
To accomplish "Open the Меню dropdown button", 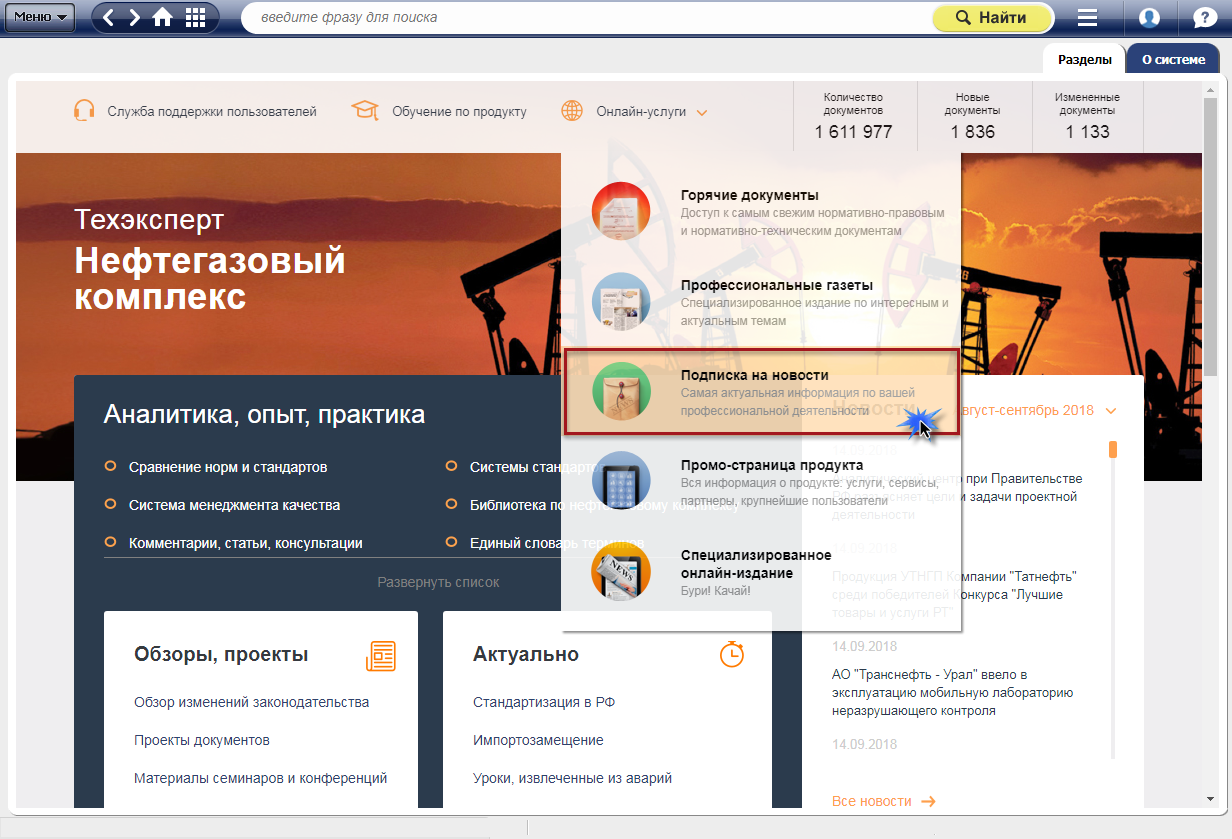I will 40,17.
